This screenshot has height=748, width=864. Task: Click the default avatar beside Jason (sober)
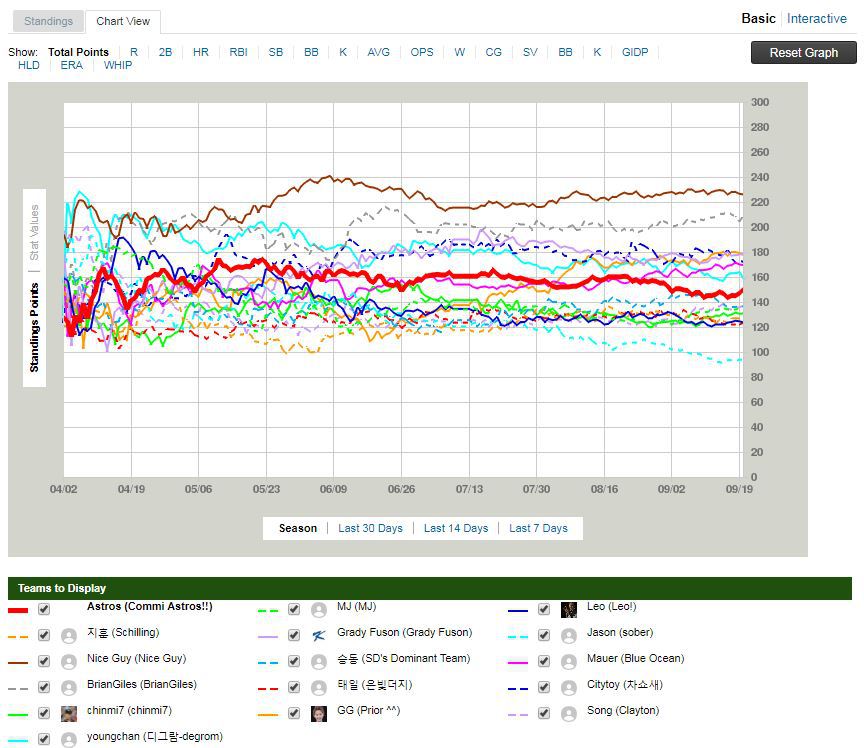click(x=569, y=636)
